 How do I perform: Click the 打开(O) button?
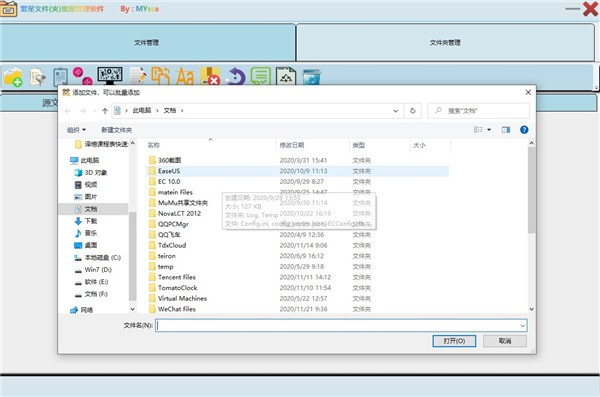click(454, 341)
